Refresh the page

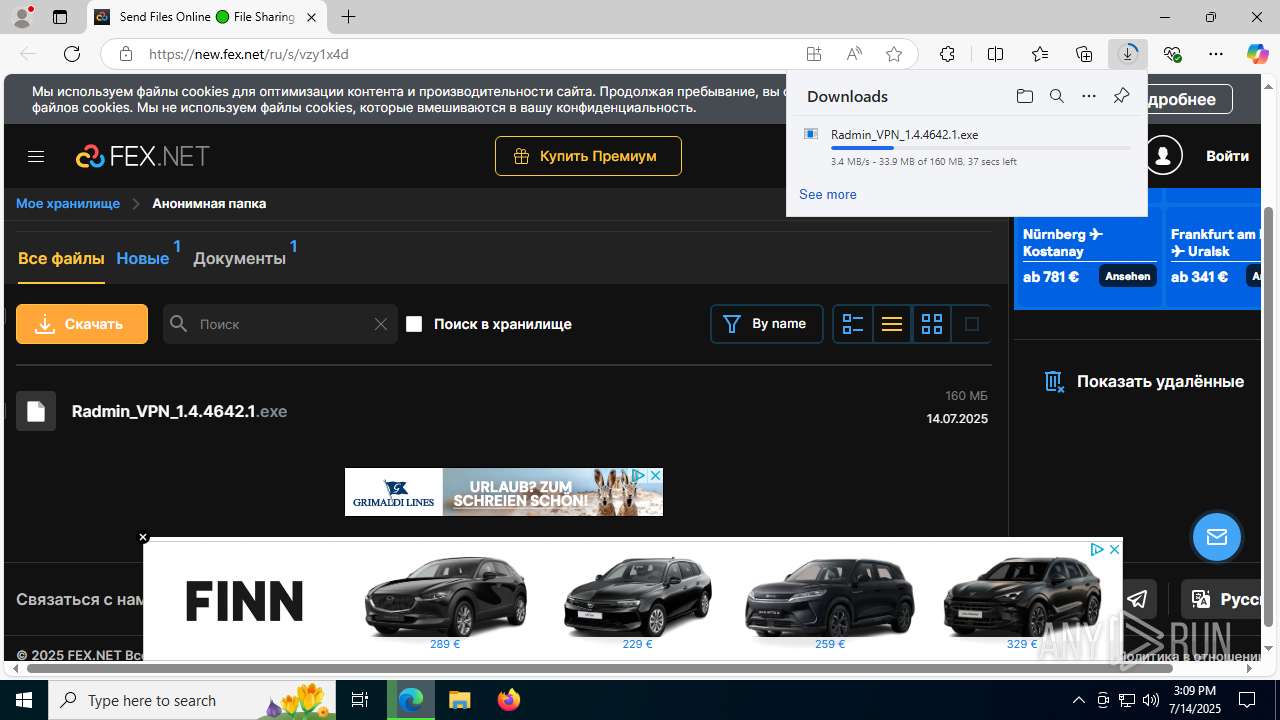[72, 54]
